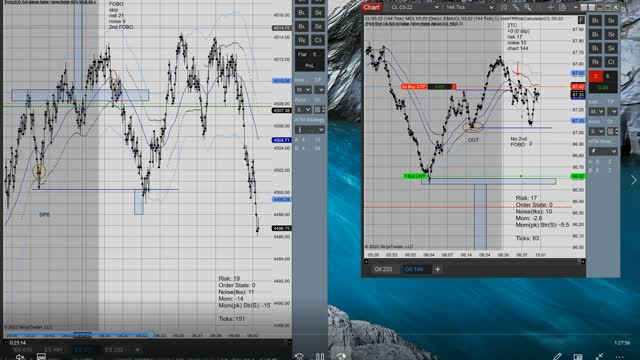Click red position box showing 2
640x360 pixels.
[x=596, y=76]
